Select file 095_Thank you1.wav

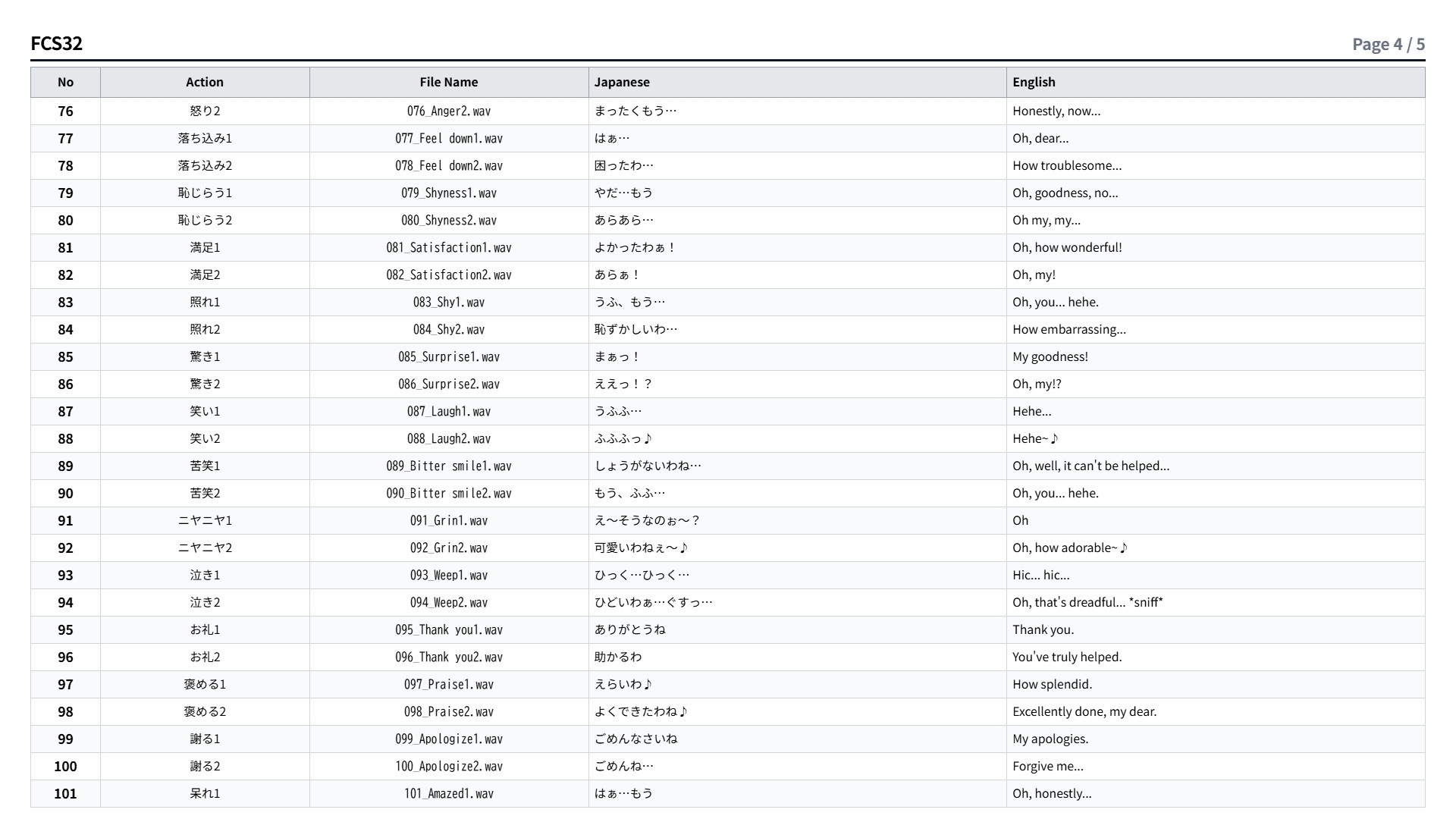449,630
